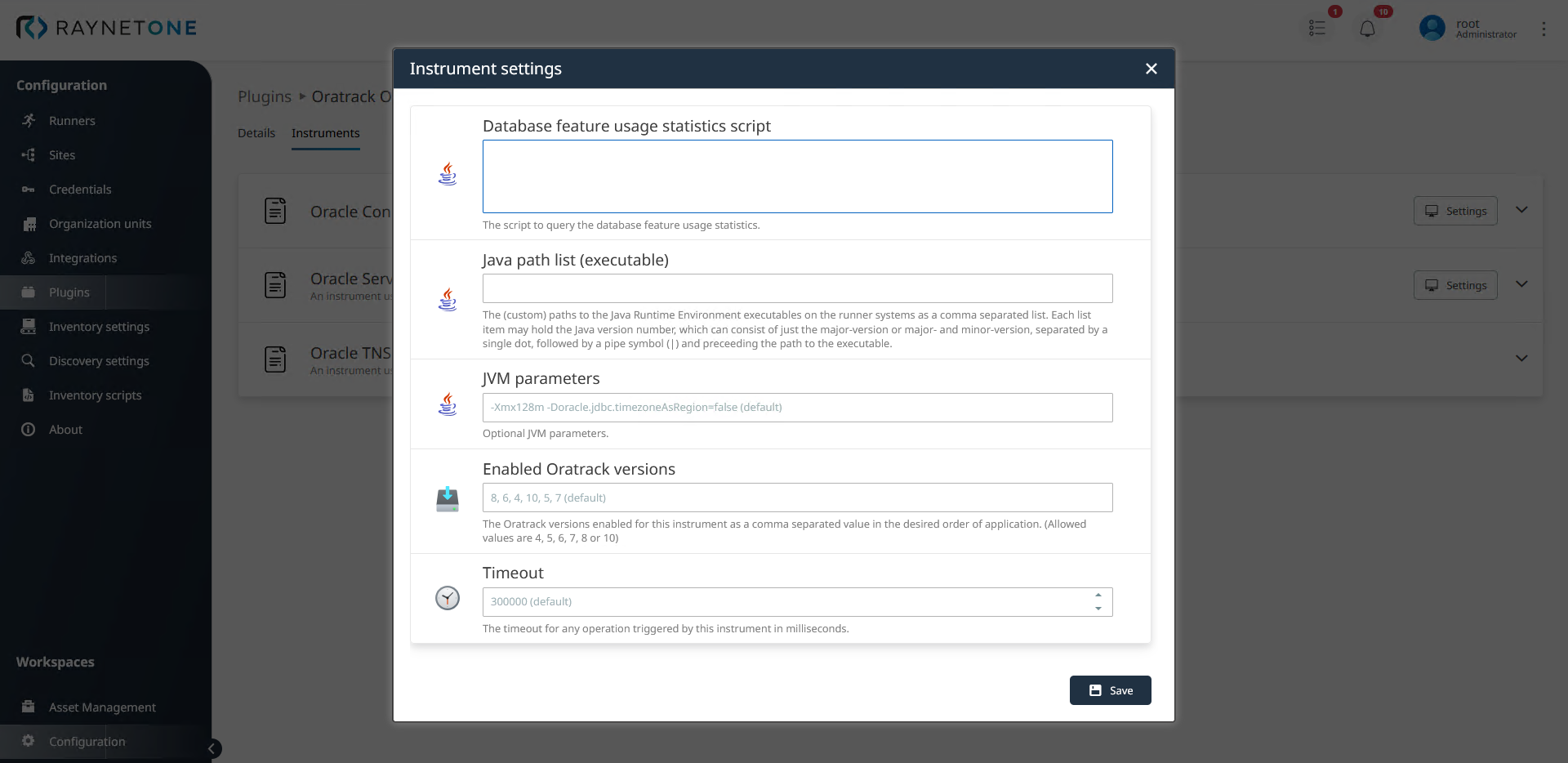Image resolution: width=1568 pixels, height=763 pixels.
Task: Open the task list icon in header
Action: (1316, 29)
